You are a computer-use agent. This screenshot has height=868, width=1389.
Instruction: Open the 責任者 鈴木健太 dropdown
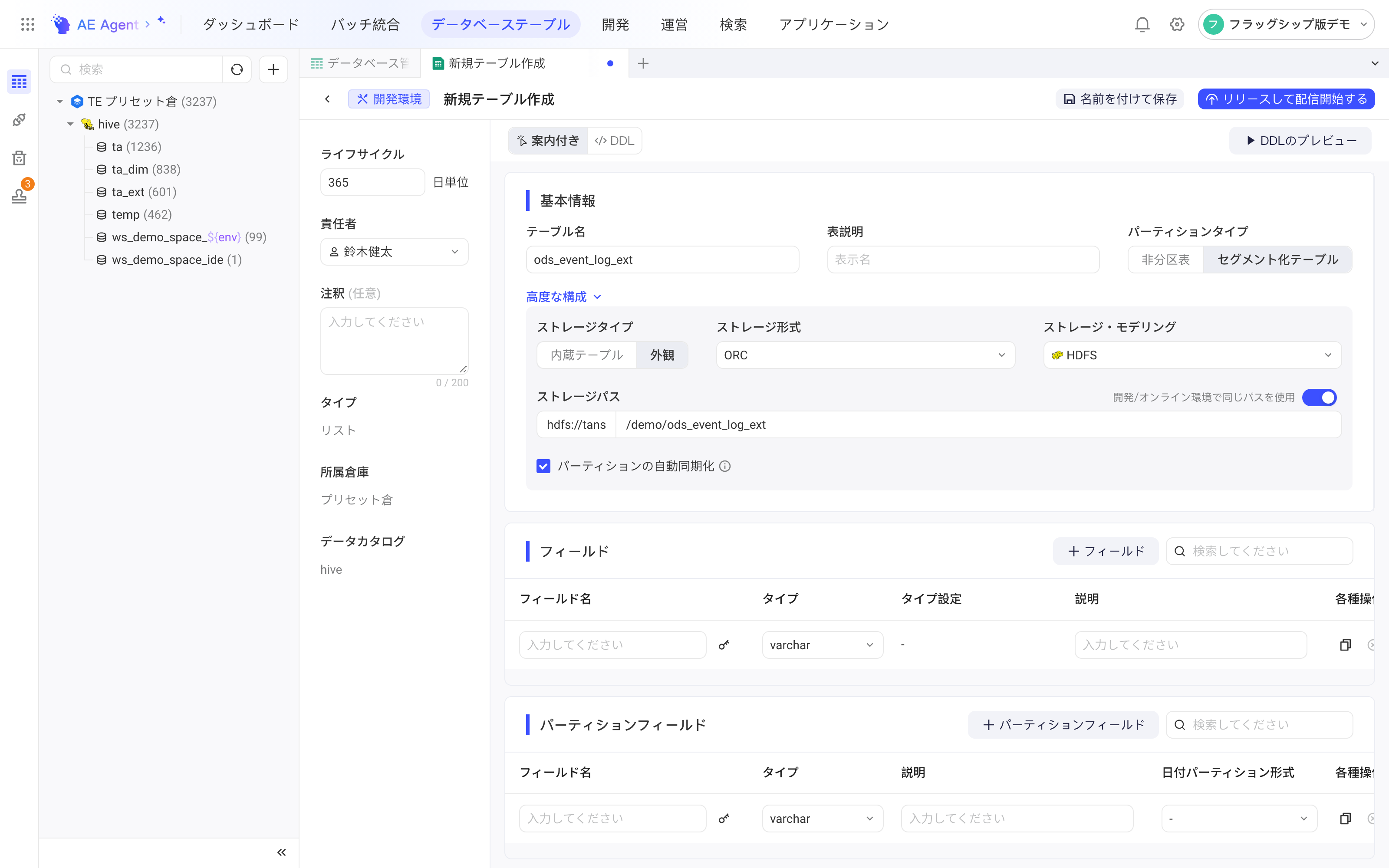click(x=394, y=252)
